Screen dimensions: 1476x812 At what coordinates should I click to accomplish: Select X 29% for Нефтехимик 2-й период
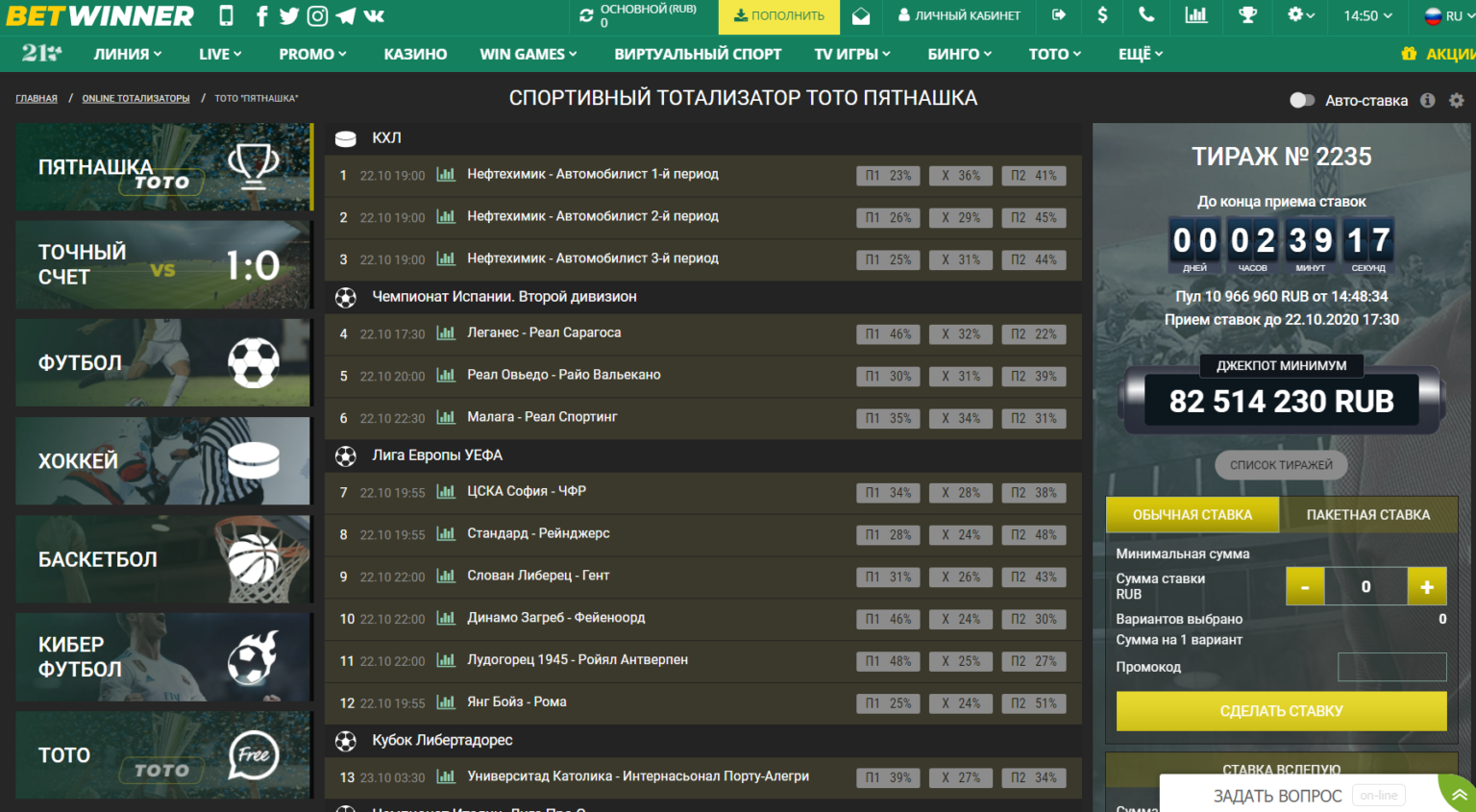coord(961,218)
